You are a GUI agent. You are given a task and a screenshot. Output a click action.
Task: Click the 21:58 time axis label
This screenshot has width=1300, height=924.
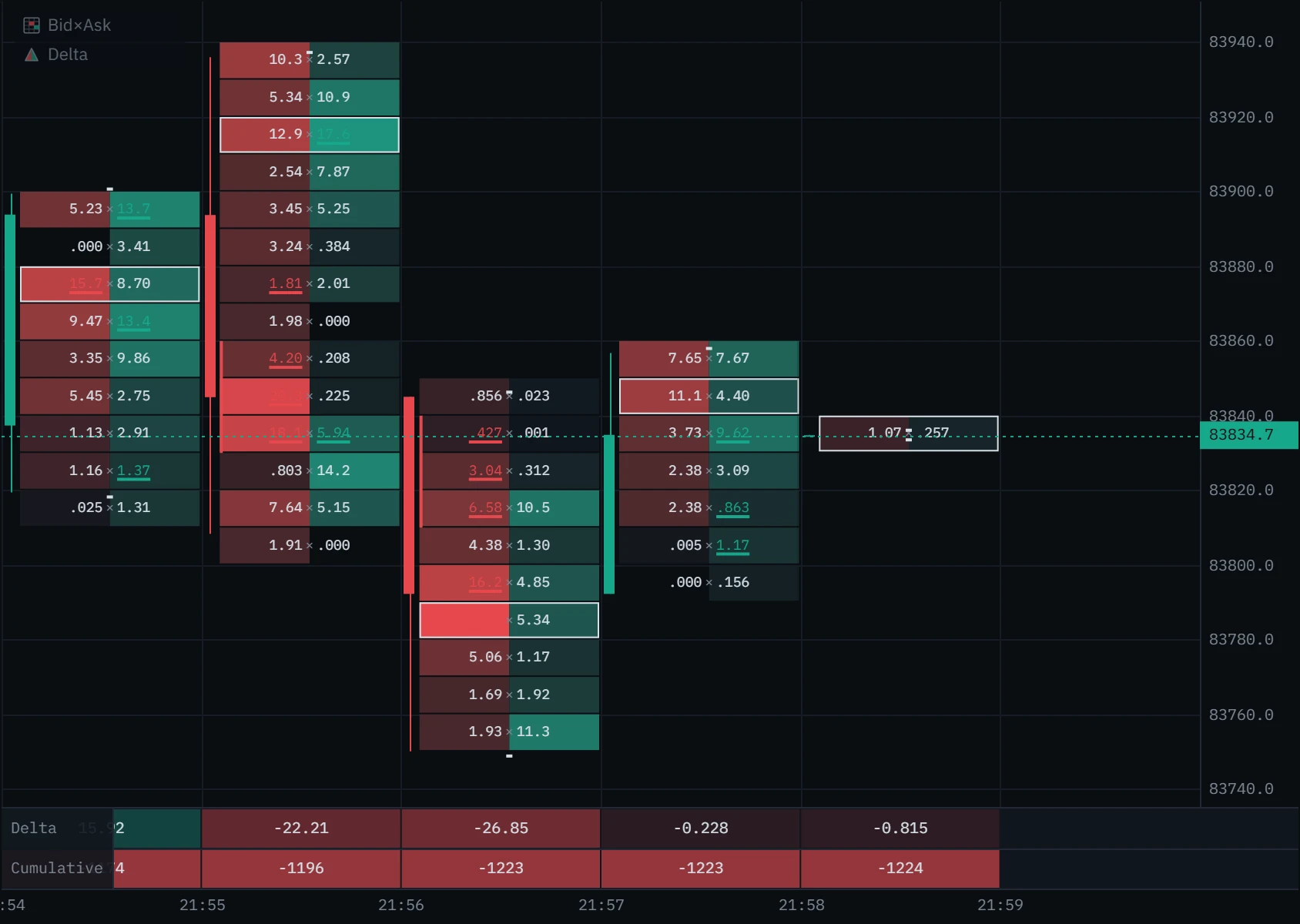801,906
